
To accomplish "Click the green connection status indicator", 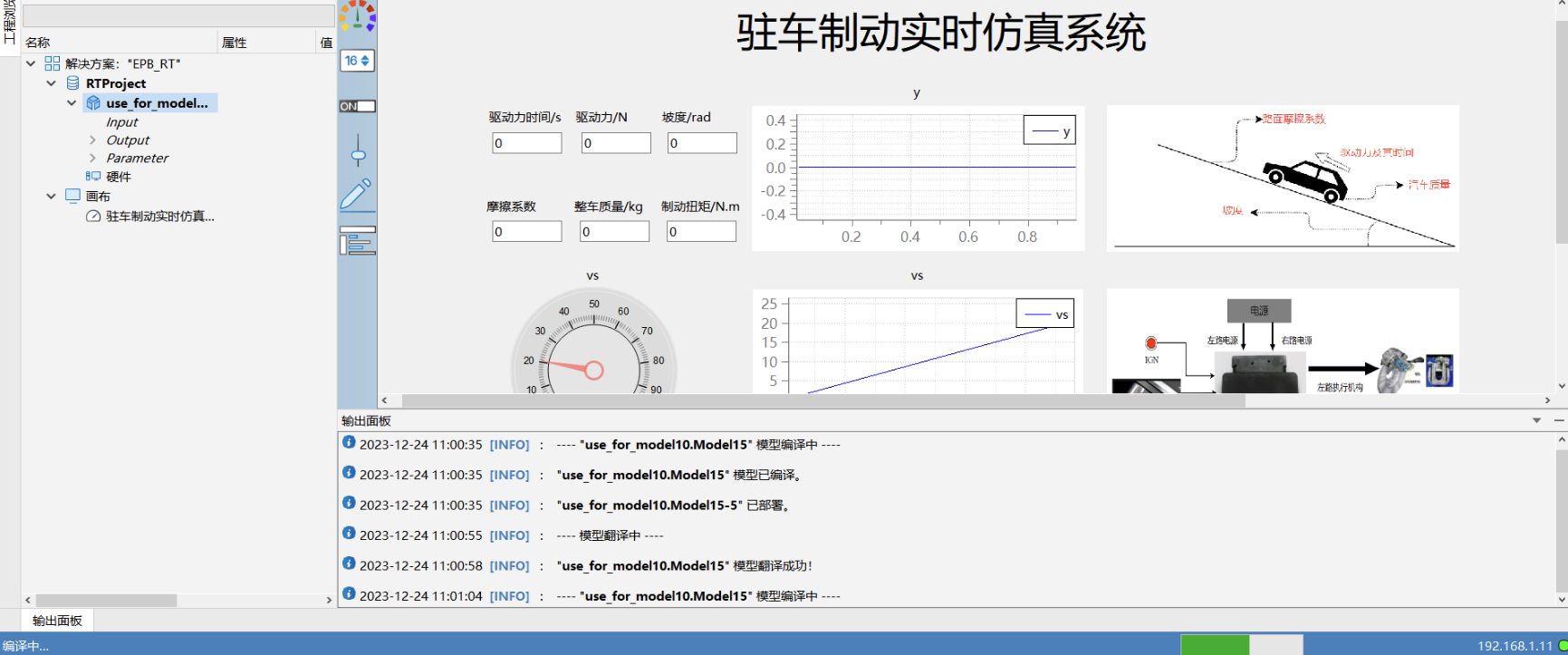I will 1562,646.
